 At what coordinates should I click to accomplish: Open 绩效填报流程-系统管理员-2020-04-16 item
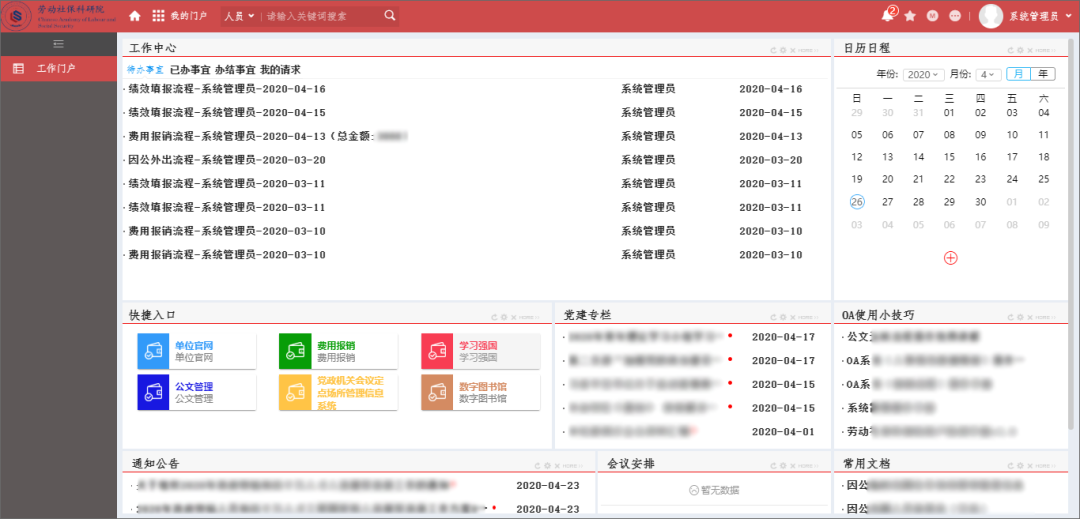tap(227, 89)
